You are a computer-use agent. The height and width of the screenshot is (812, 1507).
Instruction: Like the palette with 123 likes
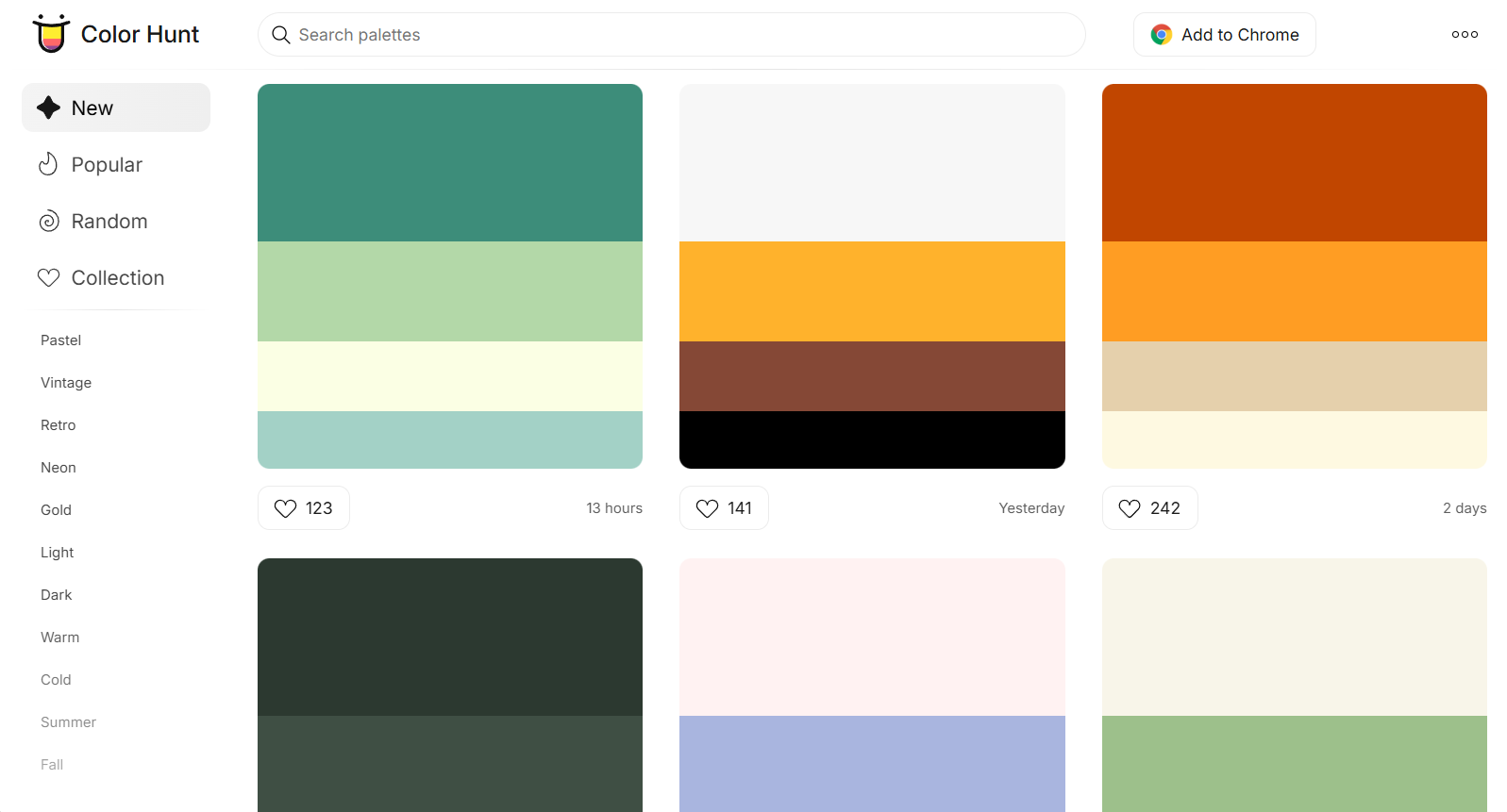304,507
